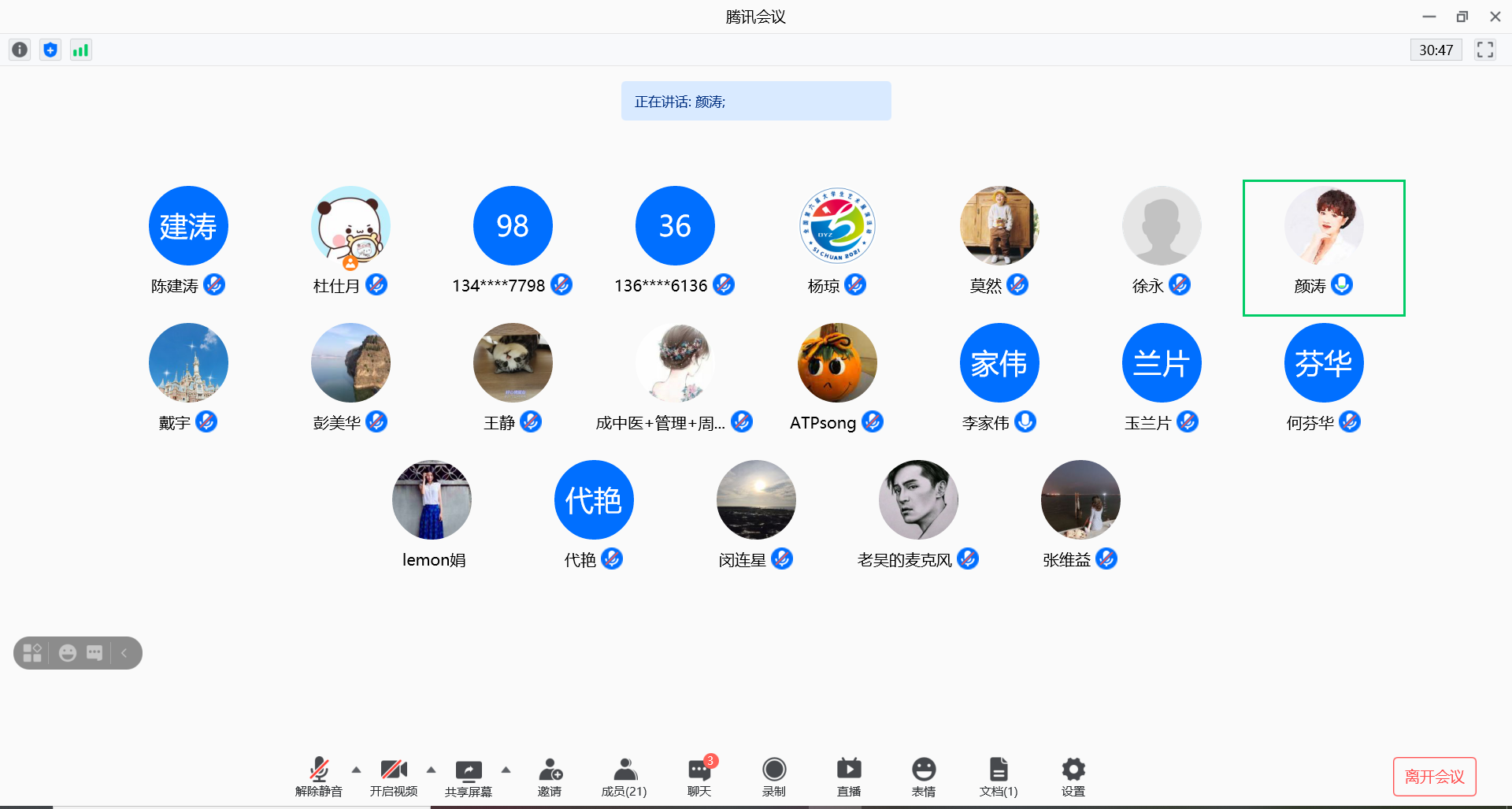Expand video options arrow next to 开启视频

431,770
